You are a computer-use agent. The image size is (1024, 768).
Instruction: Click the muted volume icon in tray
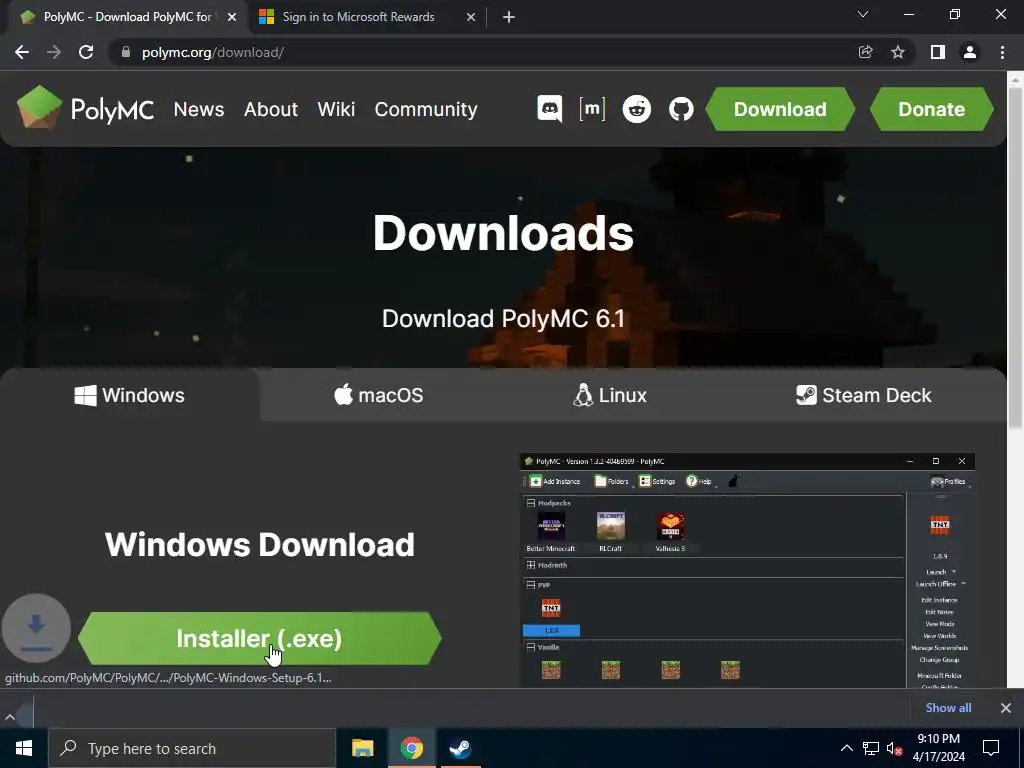[x=894, y=748]
